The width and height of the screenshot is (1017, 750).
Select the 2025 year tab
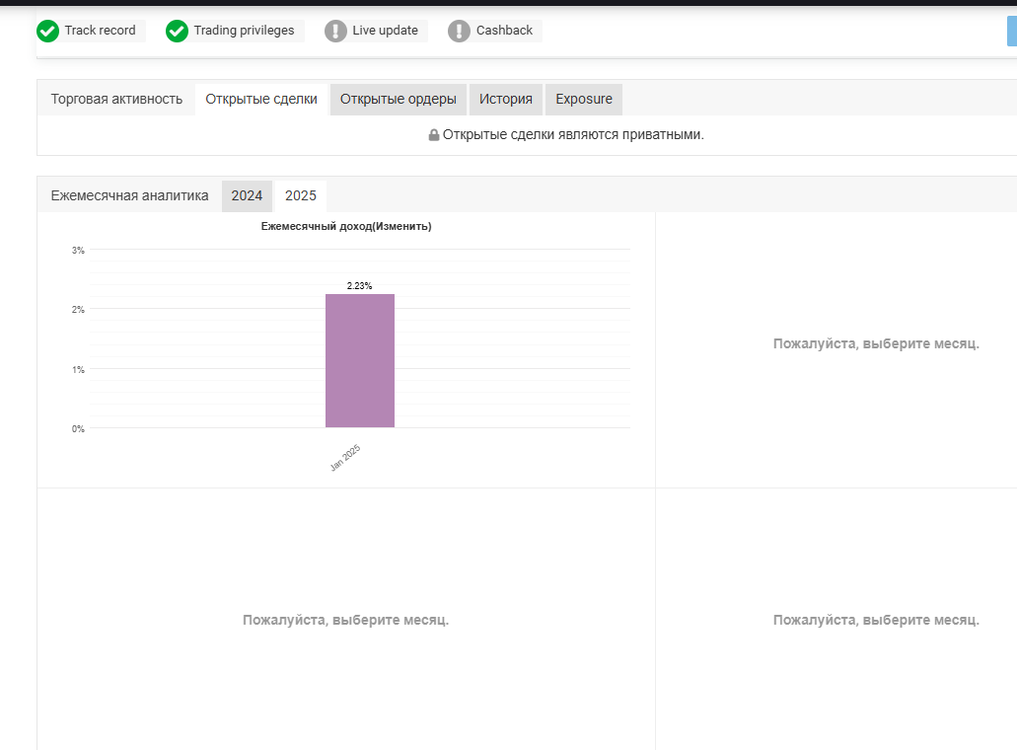(x=301, y=196)
